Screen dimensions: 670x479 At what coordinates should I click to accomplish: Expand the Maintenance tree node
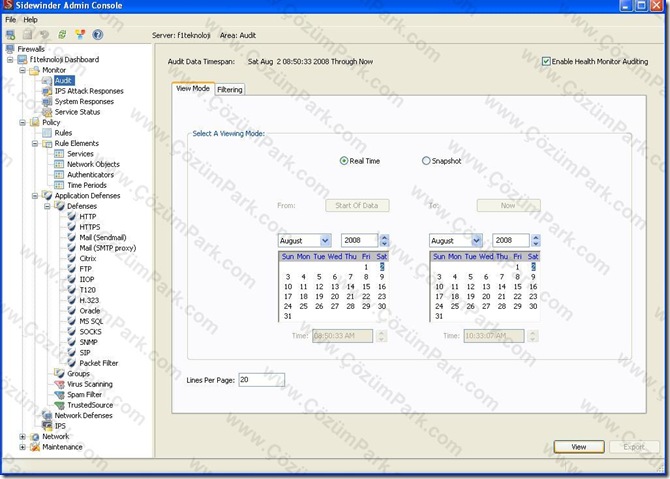pos(22,447)
